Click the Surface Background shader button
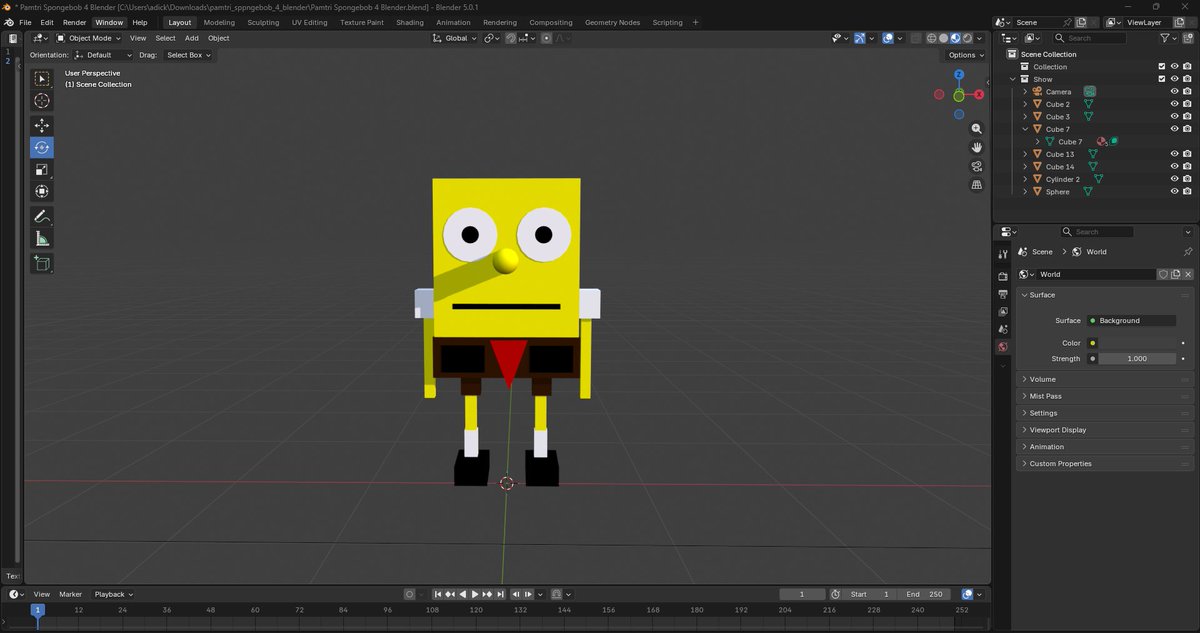The width and height of the screenshot is (1200, 633). coord(1131,321)
